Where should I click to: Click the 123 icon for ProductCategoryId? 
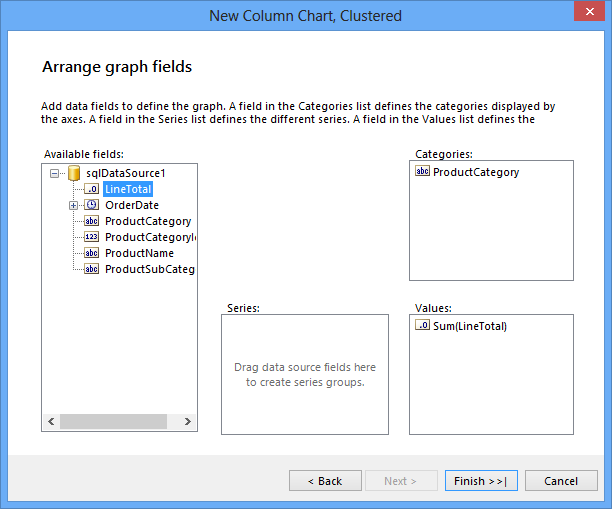pos(91,237)
